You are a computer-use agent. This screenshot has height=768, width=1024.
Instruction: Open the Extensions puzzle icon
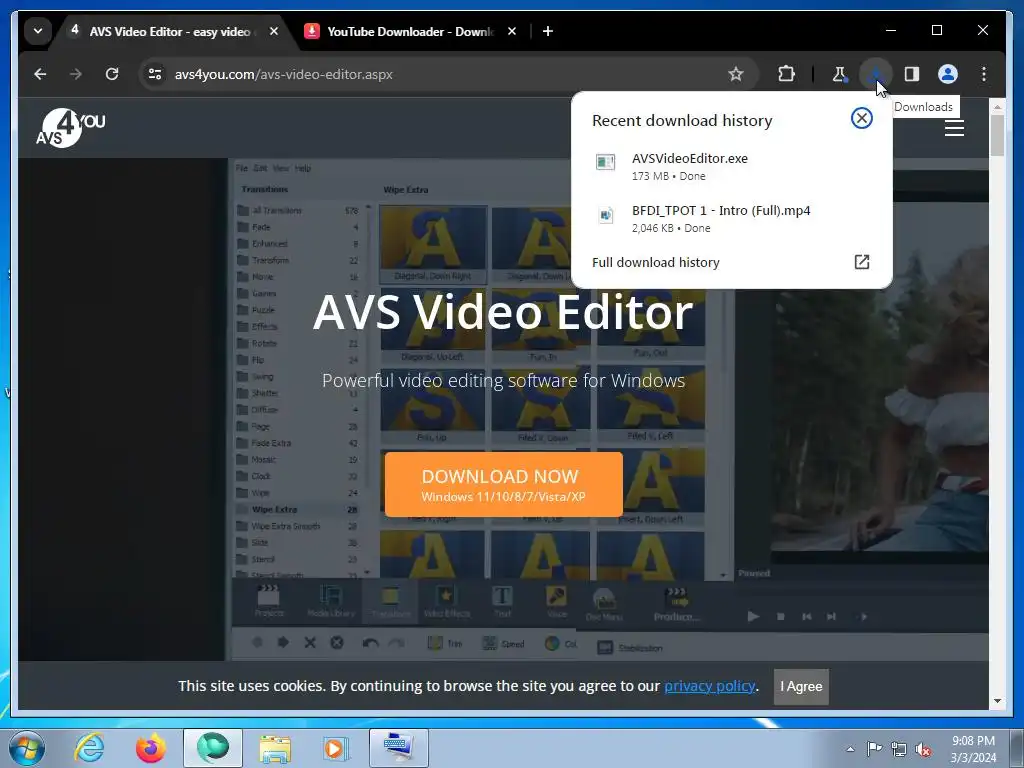point(786,74)
